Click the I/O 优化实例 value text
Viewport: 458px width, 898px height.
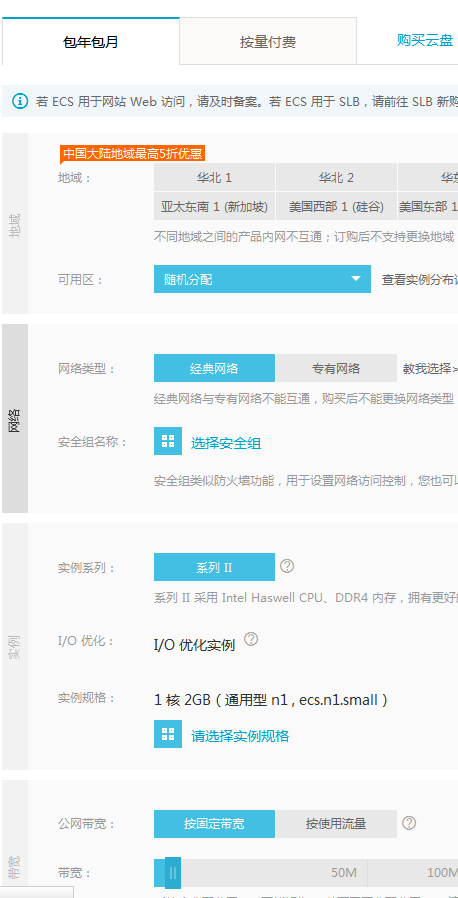tap(195, 645)
